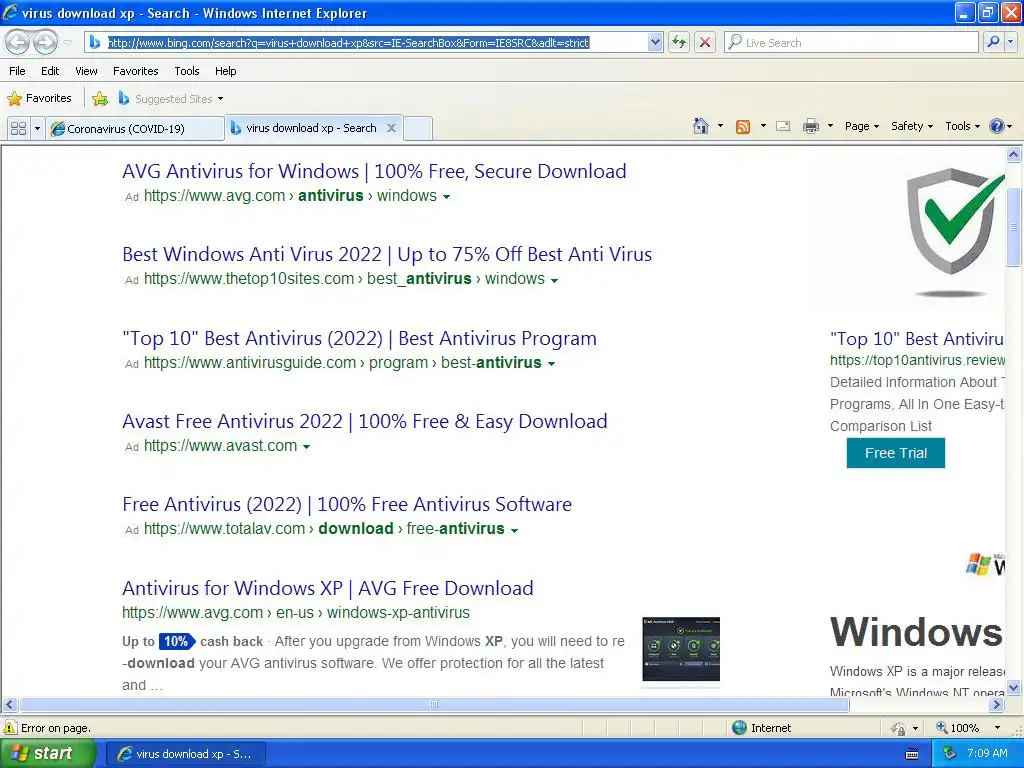This screenshot has height=768, width=1024.
Task: Open a new blank tab
Action: point(418,128)
